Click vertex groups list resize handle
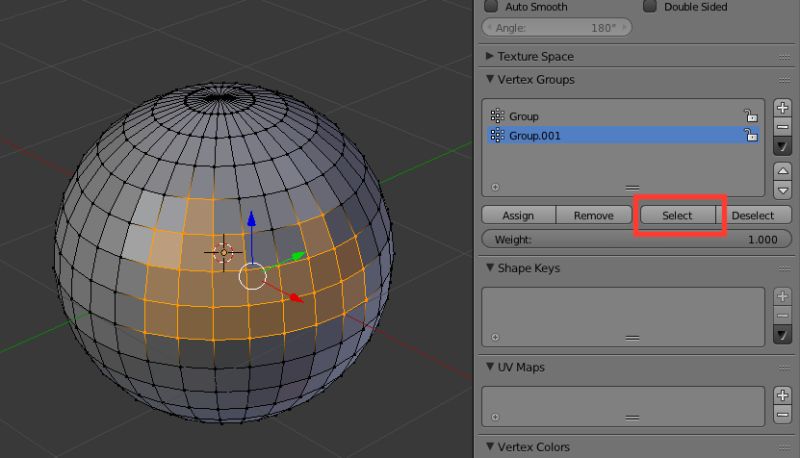 pos(632,188)
